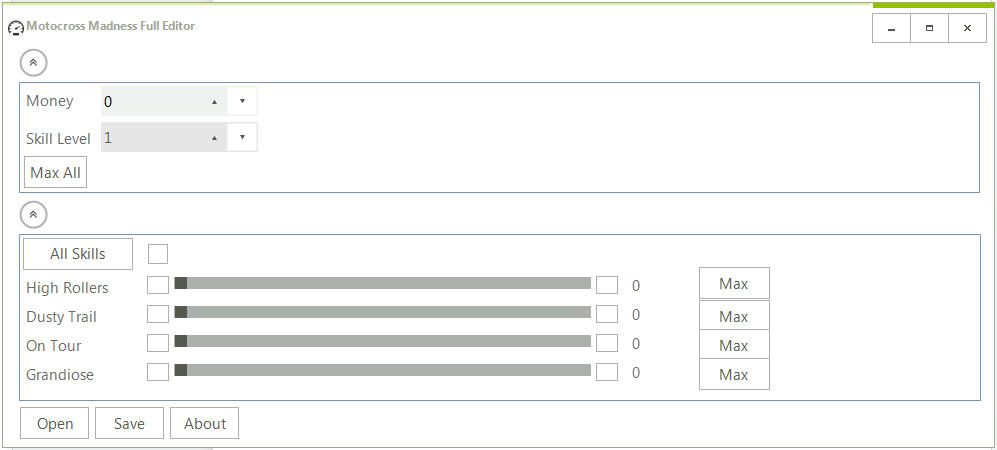Viewport: 997px width, 450px height.
Task: Increase Skill Level with up arrow
Action: (x=214, y=138)
